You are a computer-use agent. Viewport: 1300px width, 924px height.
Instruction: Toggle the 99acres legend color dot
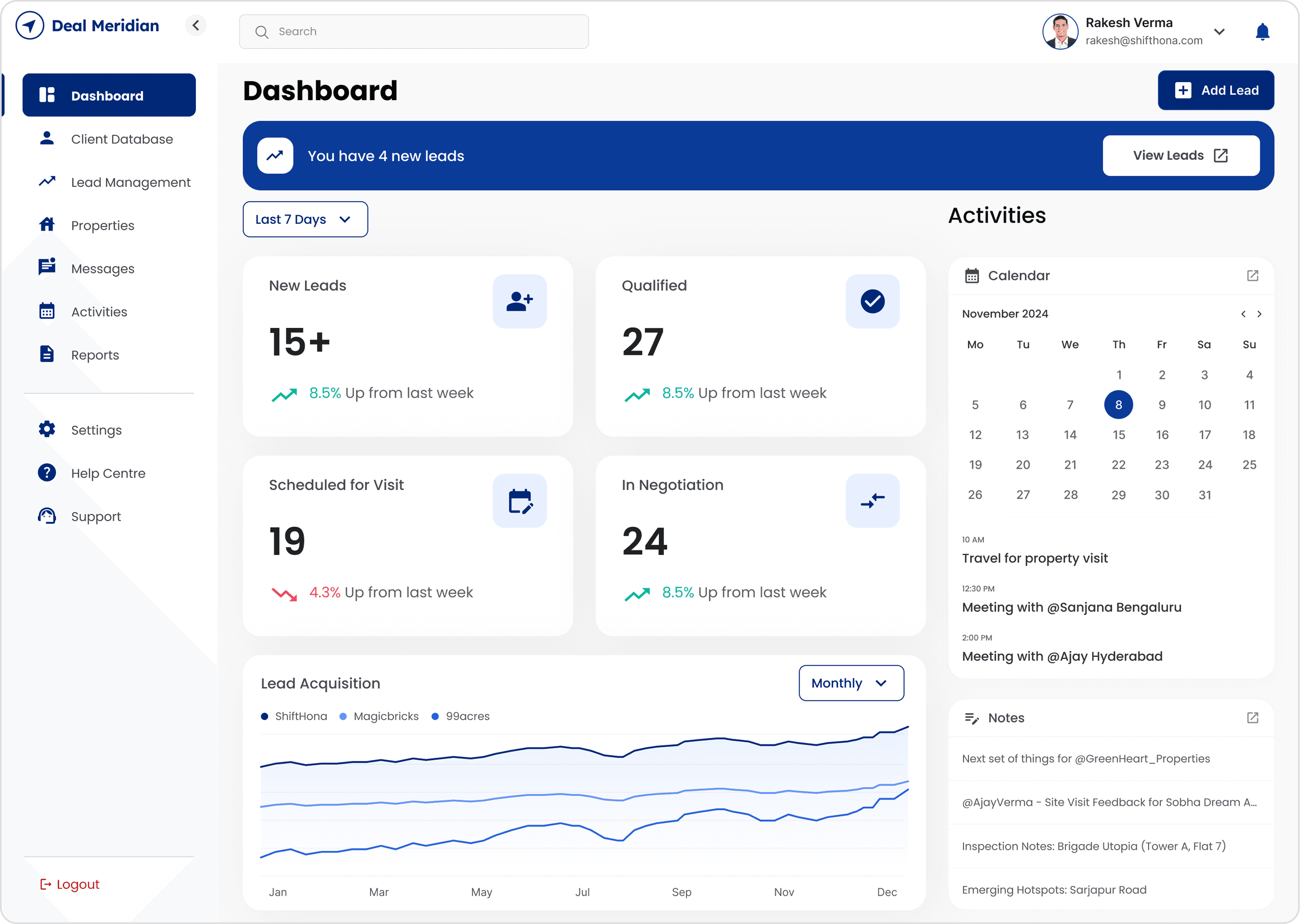point(435,716)
